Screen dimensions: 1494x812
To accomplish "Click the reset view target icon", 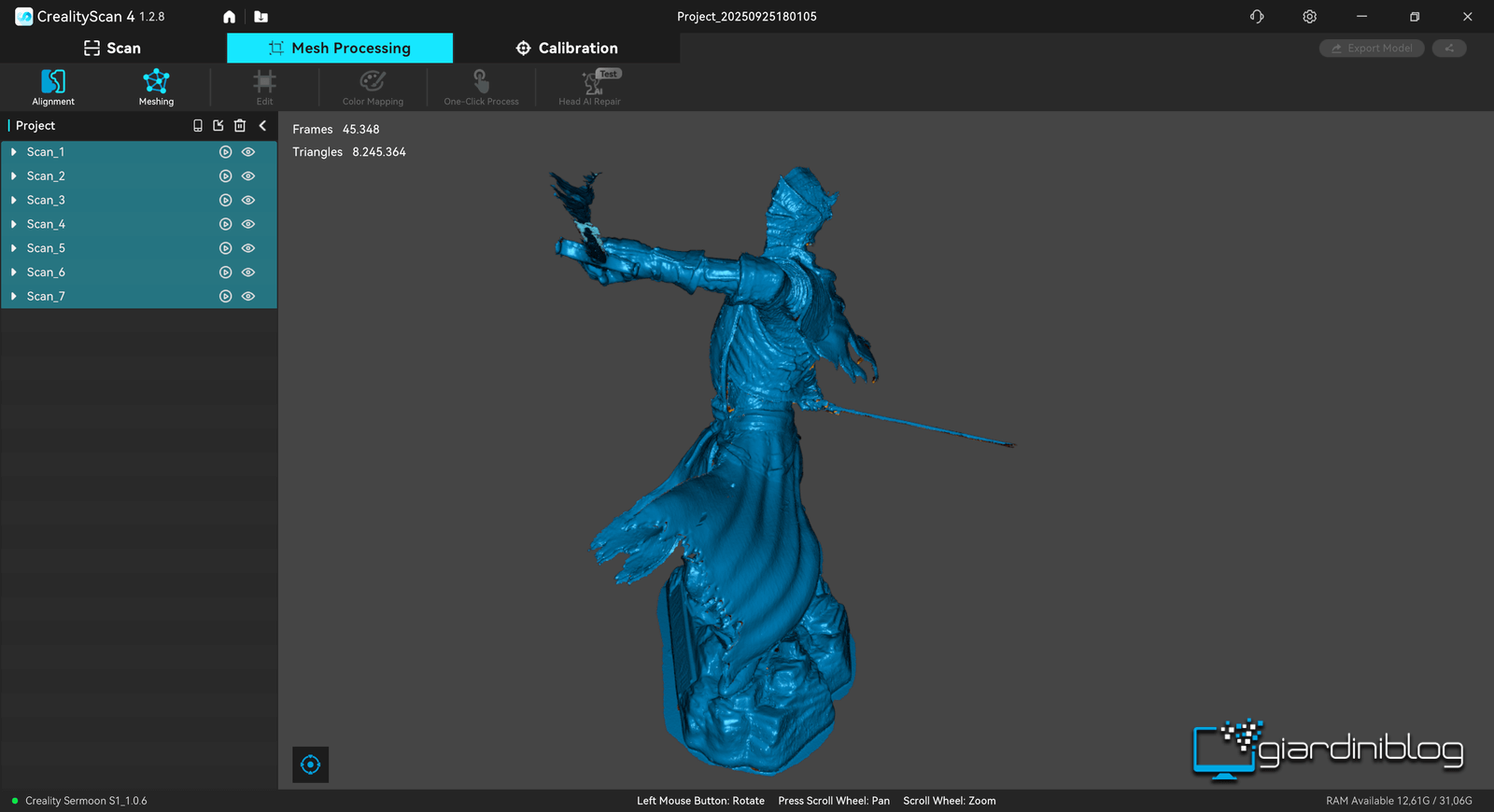I will pyautogui.click(x=310, y=764).
